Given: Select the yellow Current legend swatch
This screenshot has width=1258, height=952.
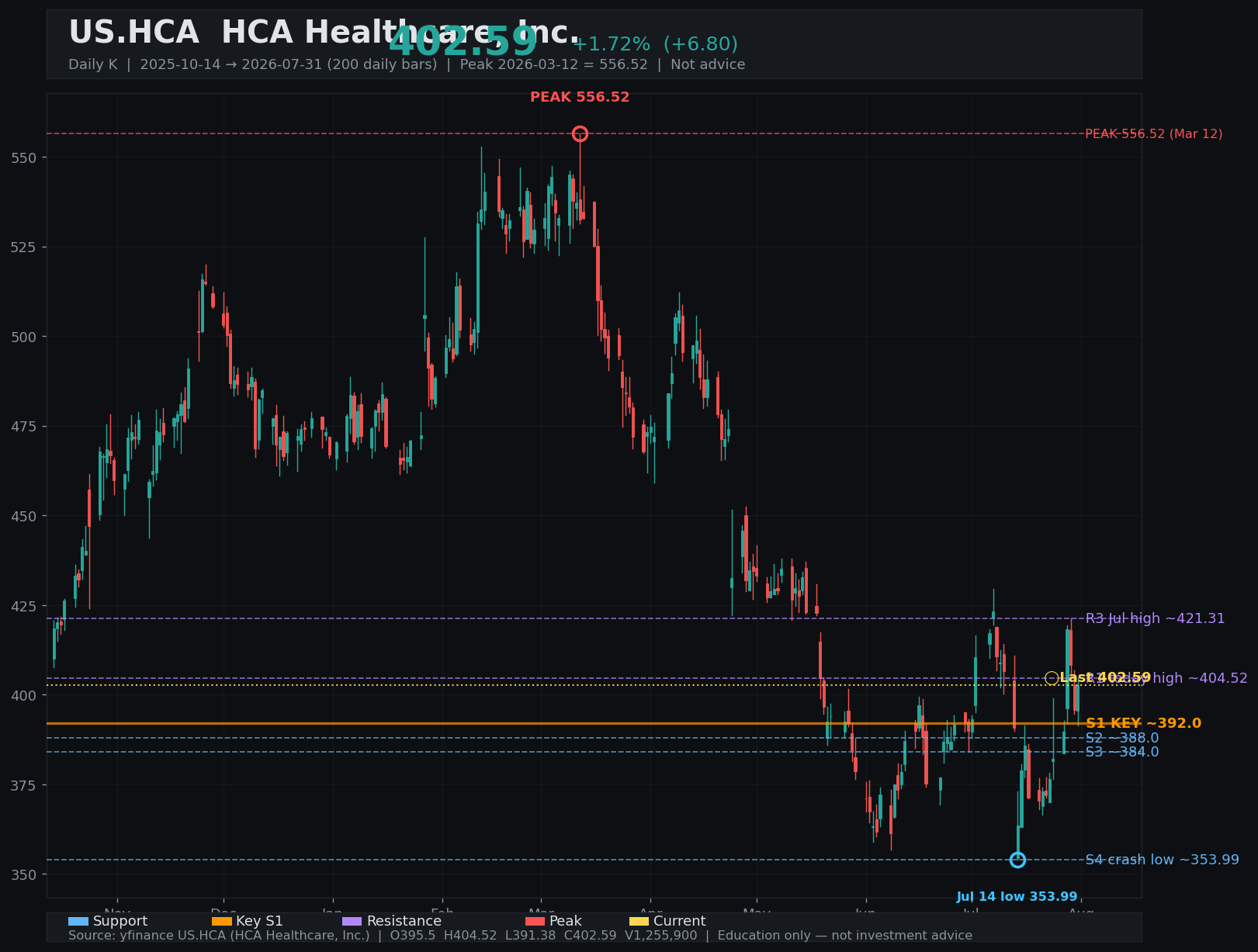Looking at the screenshot, I should click(639, 921).
